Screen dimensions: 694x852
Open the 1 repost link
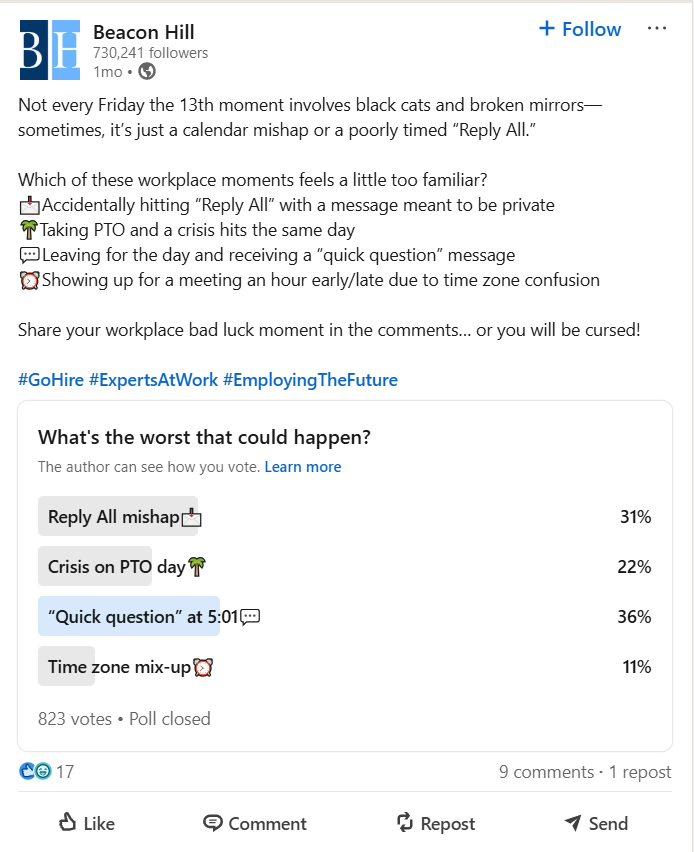click(640, 772)
